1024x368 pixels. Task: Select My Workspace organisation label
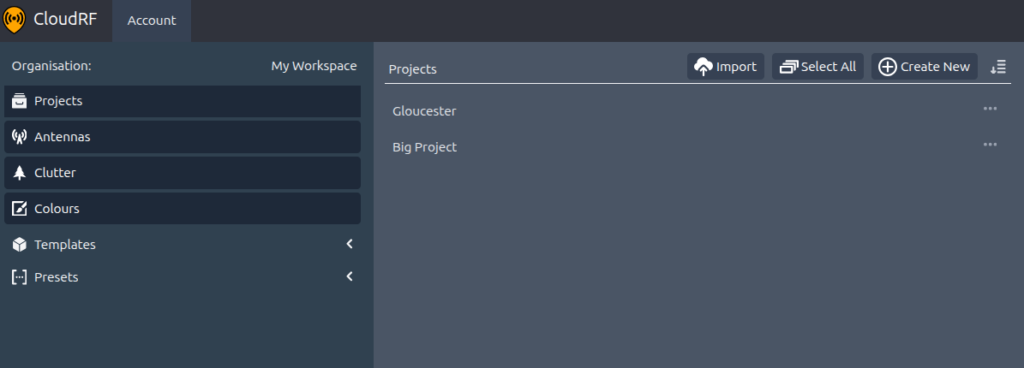(314, 66)
